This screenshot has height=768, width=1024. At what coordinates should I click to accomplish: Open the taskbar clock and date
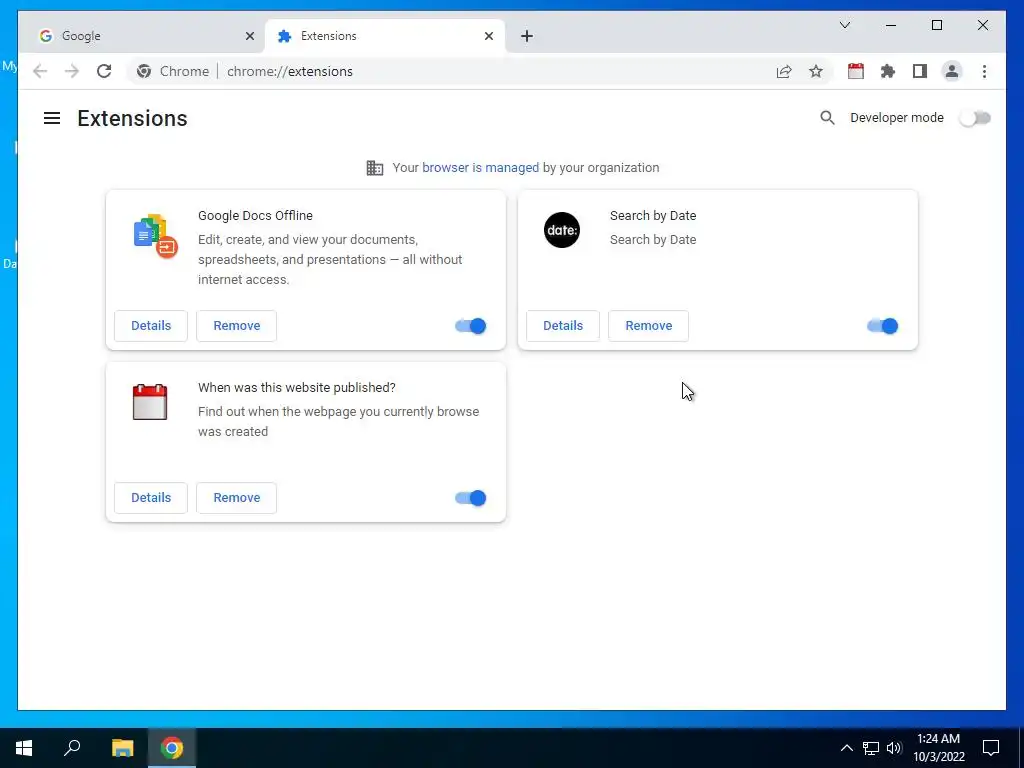pyautogui.click(x=938, y=748)
